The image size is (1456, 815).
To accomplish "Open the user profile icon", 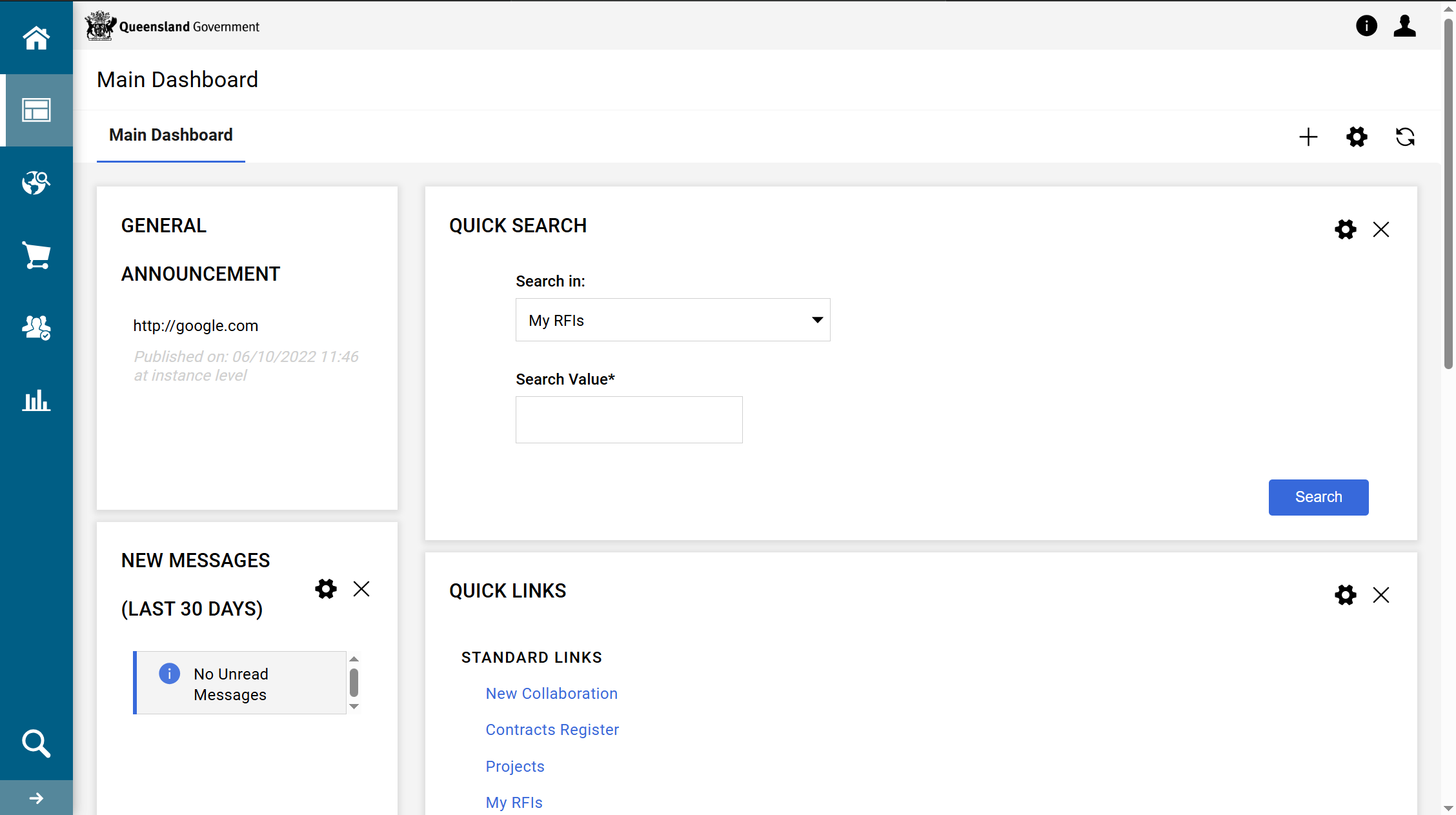I will coord(1404,26).
